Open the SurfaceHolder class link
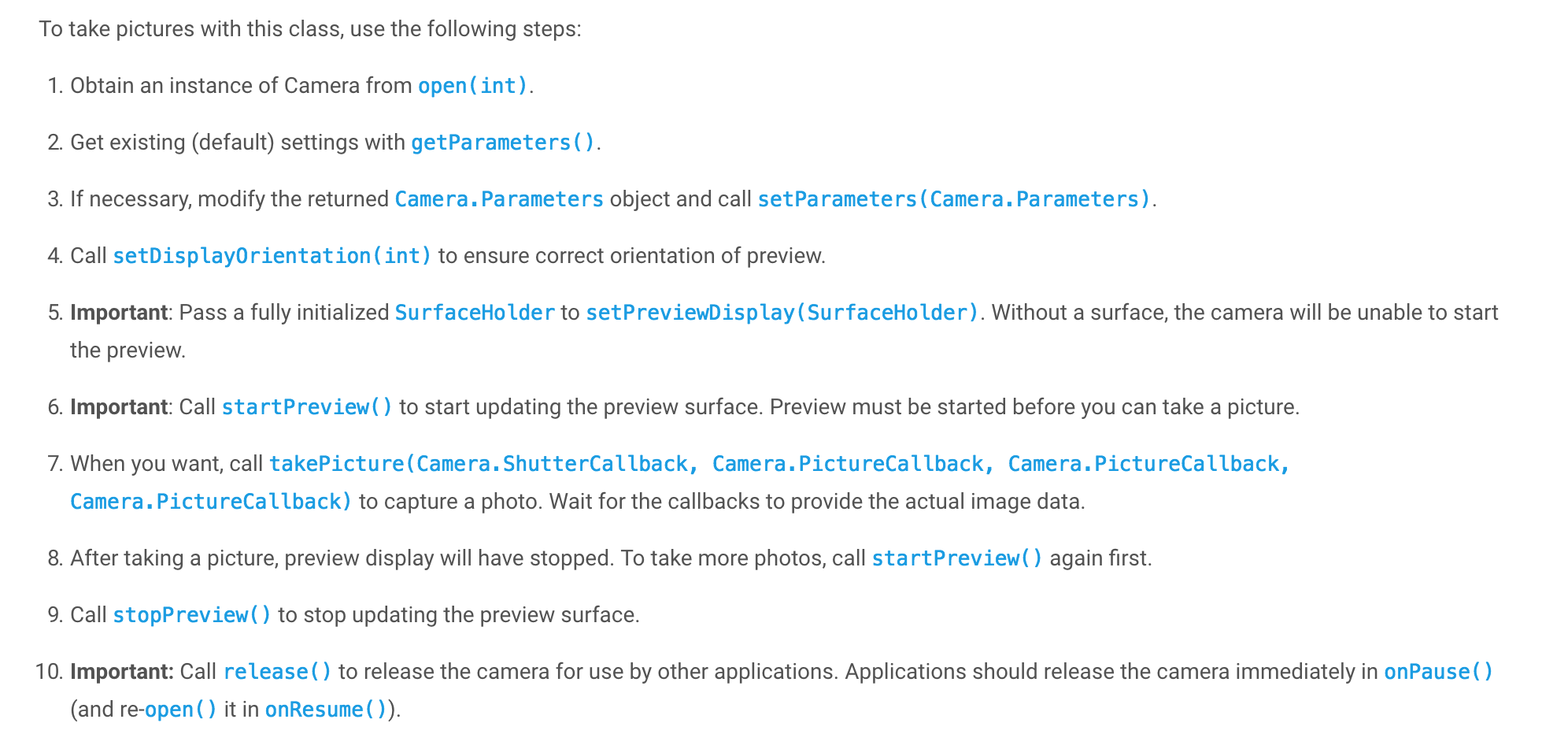 pyautogui.click(x=475, y=313)
